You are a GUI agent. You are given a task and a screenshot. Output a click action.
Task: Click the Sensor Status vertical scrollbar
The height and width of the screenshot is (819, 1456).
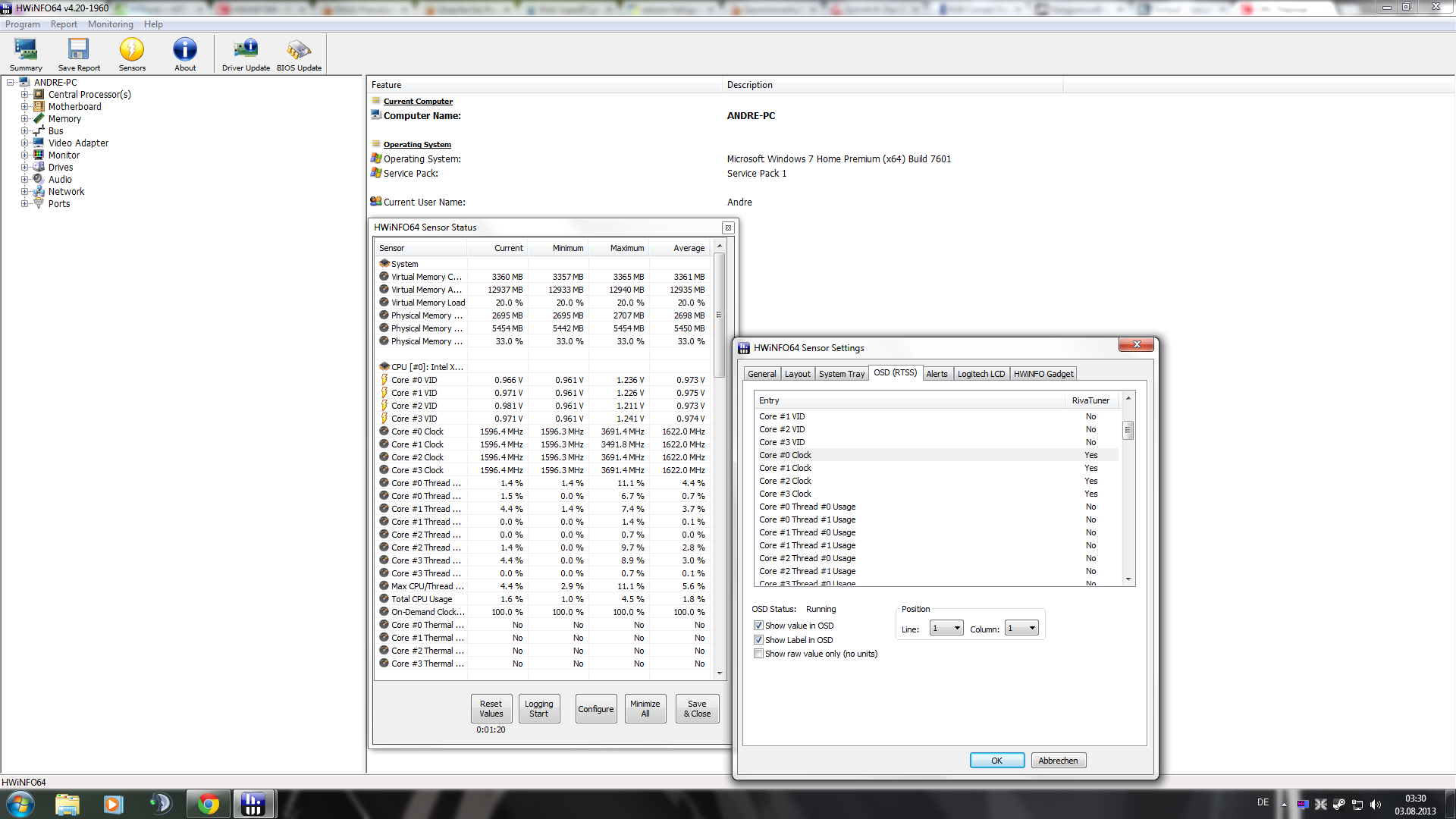719,315
